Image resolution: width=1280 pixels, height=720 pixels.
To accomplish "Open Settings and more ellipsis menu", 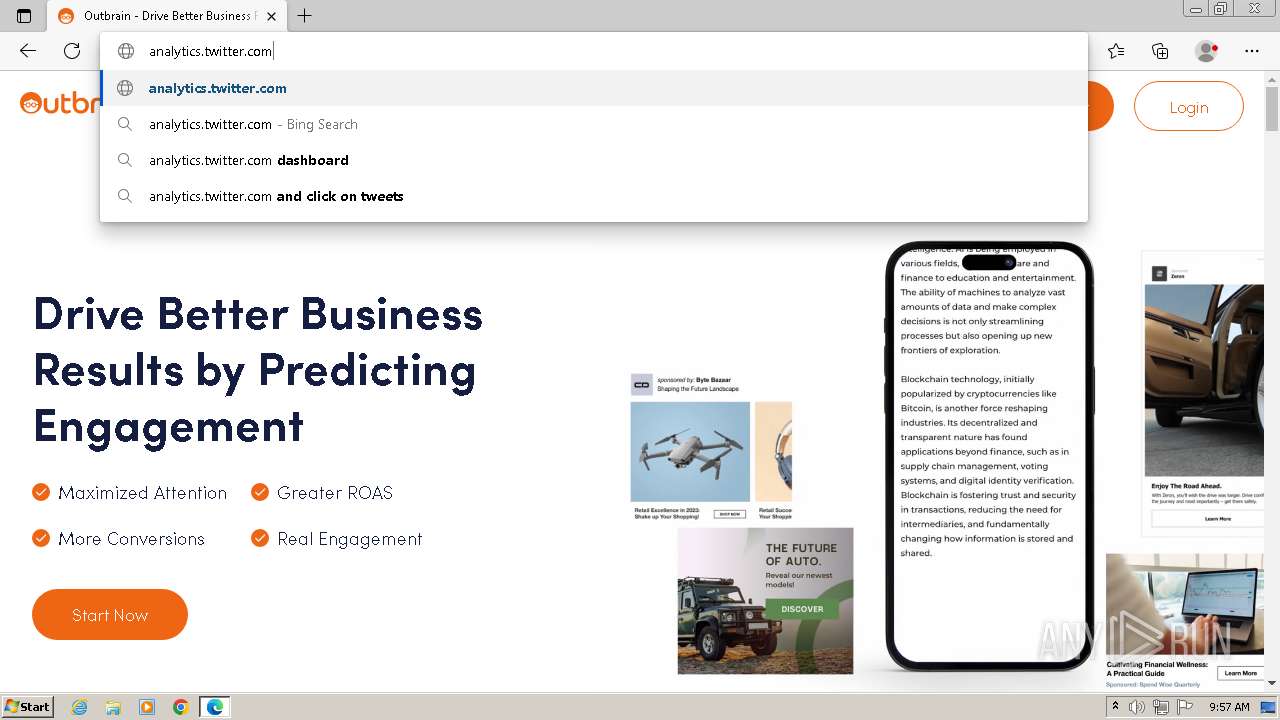I will click(x=1252, y=51).
